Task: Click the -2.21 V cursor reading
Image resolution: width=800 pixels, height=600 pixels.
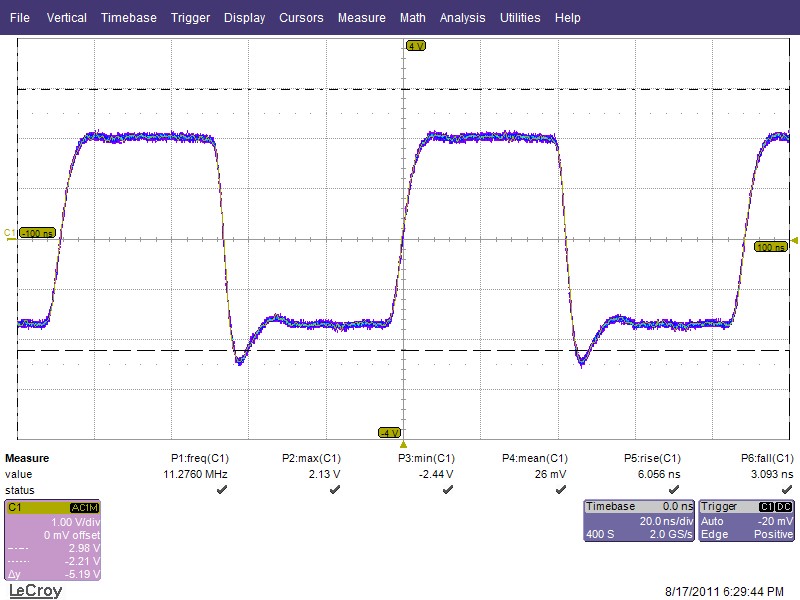Action: pos(83,561)
